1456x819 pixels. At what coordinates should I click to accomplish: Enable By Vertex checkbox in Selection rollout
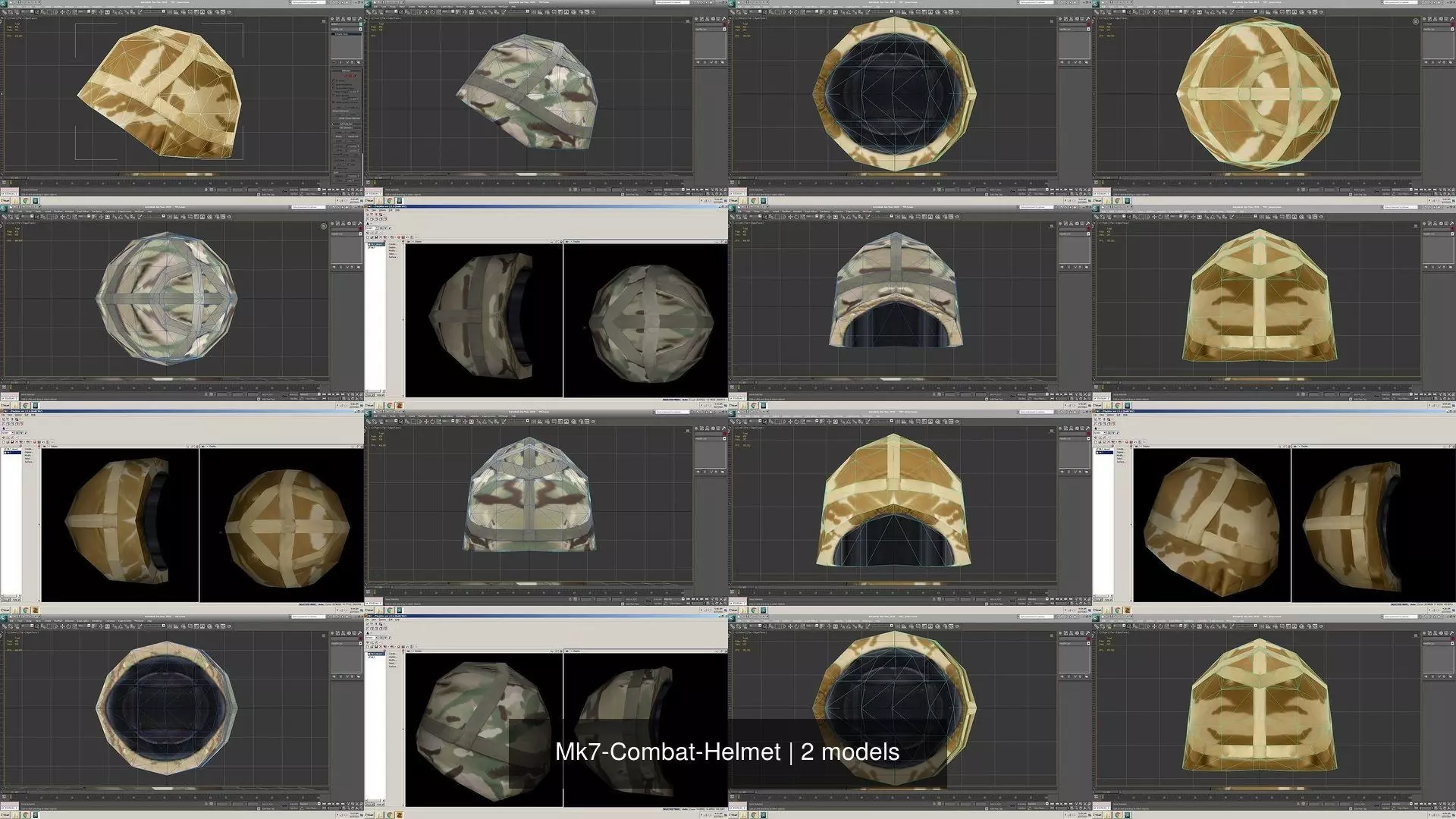point(334,81)
